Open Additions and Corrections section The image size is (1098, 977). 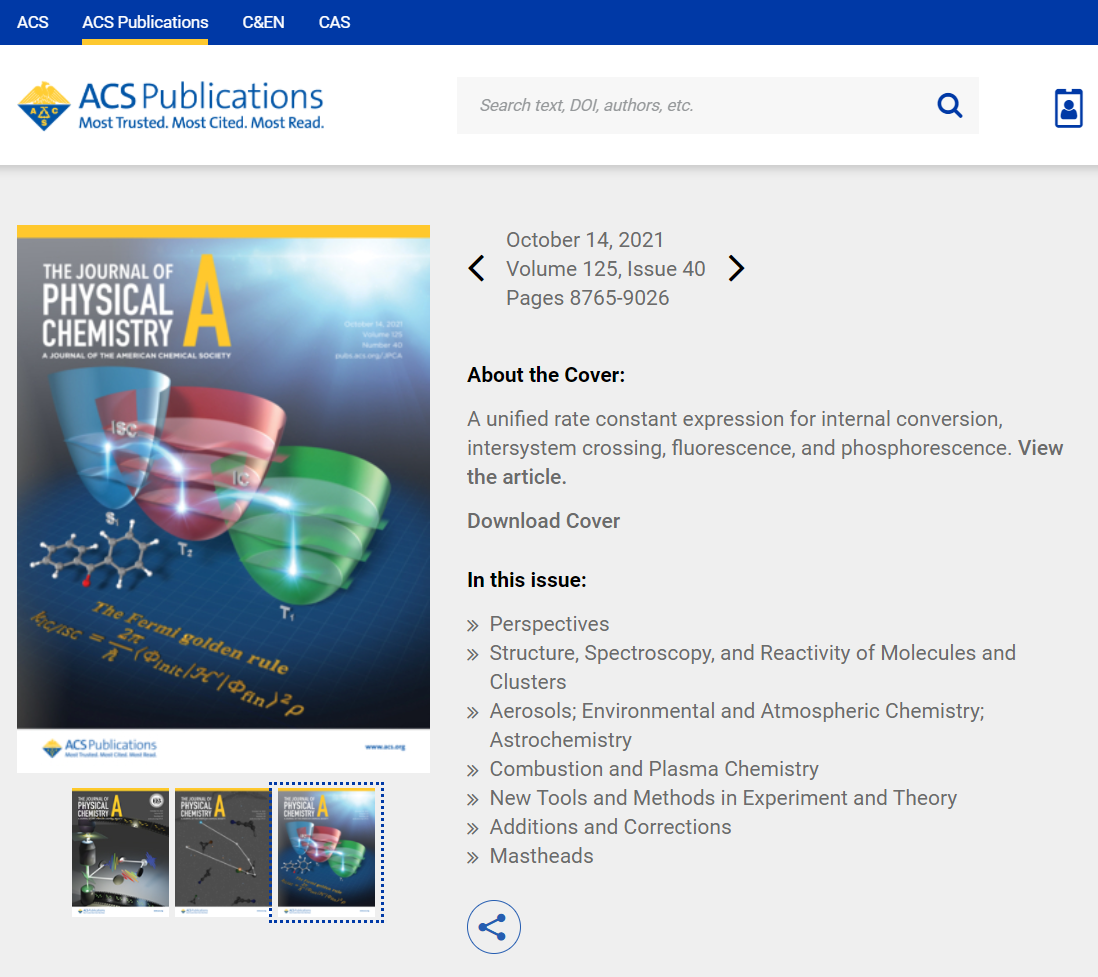pyautogui.click(x=610, y=827)
